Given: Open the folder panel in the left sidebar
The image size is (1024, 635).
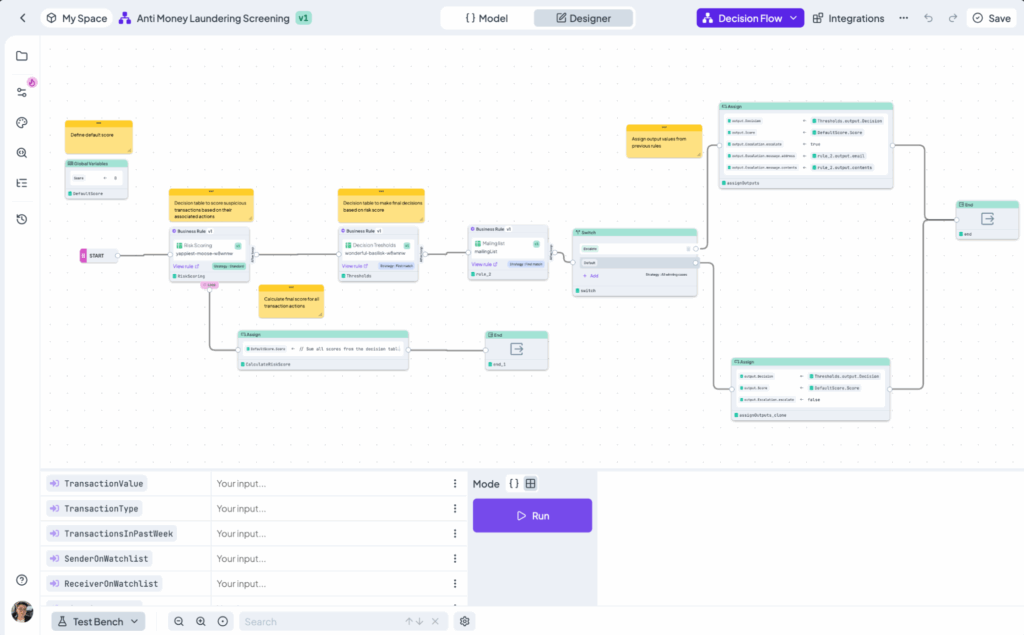Looking at the screenshot, I should pyautogui.click(x=22, y=56).
